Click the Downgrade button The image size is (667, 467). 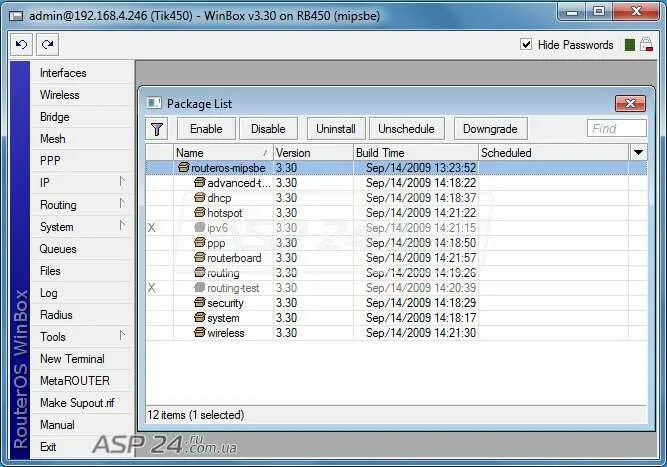(490, 129)
